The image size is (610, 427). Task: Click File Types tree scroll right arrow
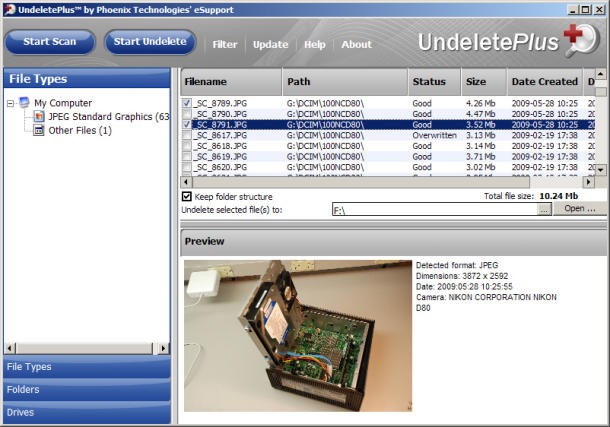click(163, 348)
